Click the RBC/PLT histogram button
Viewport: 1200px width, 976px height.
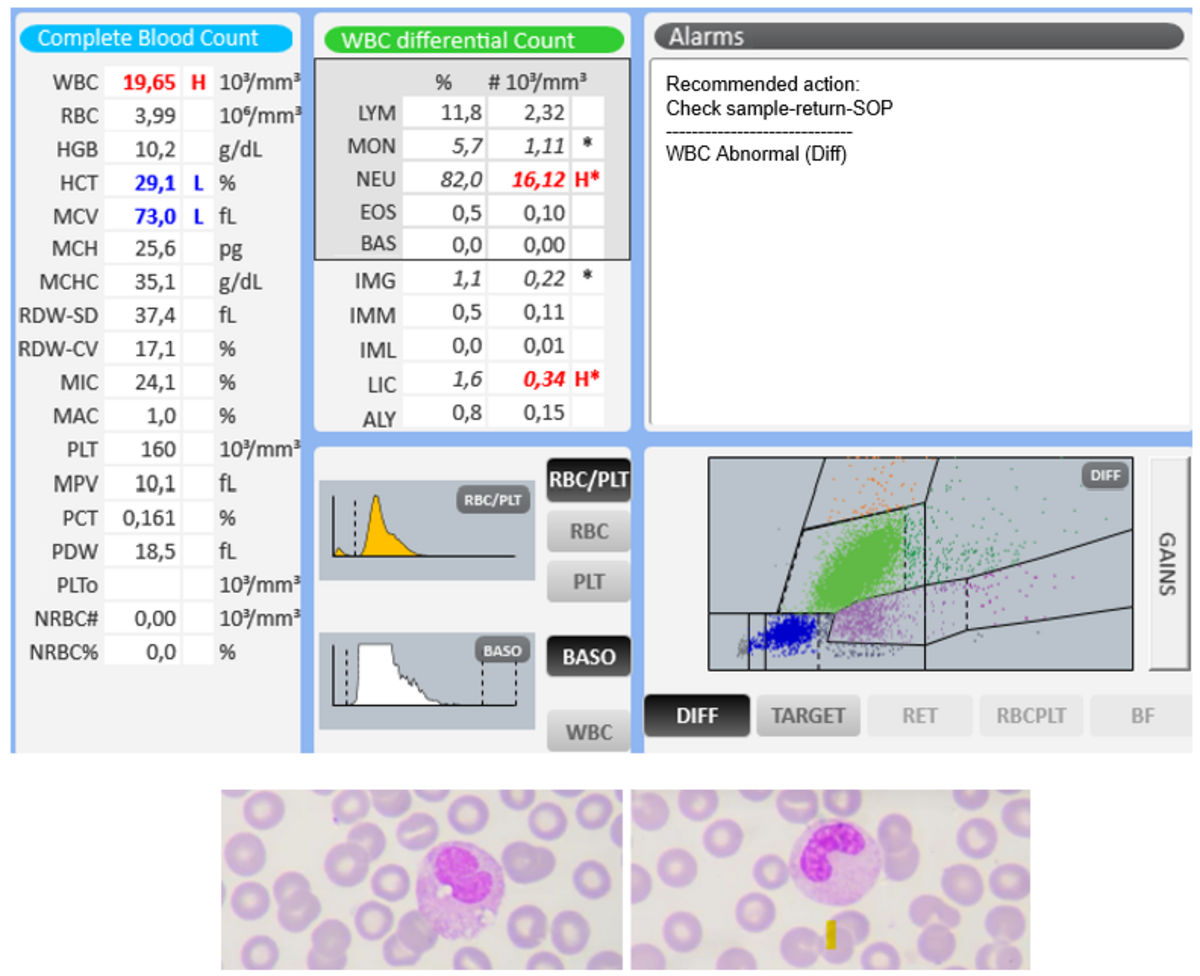click(x=588, y=480)
